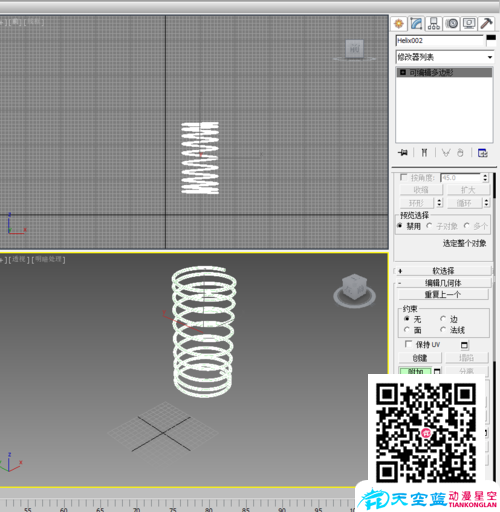Enable the 按角度 checkbox
The height and width of the screenshot is (512, 500).
tap(404, 177)
